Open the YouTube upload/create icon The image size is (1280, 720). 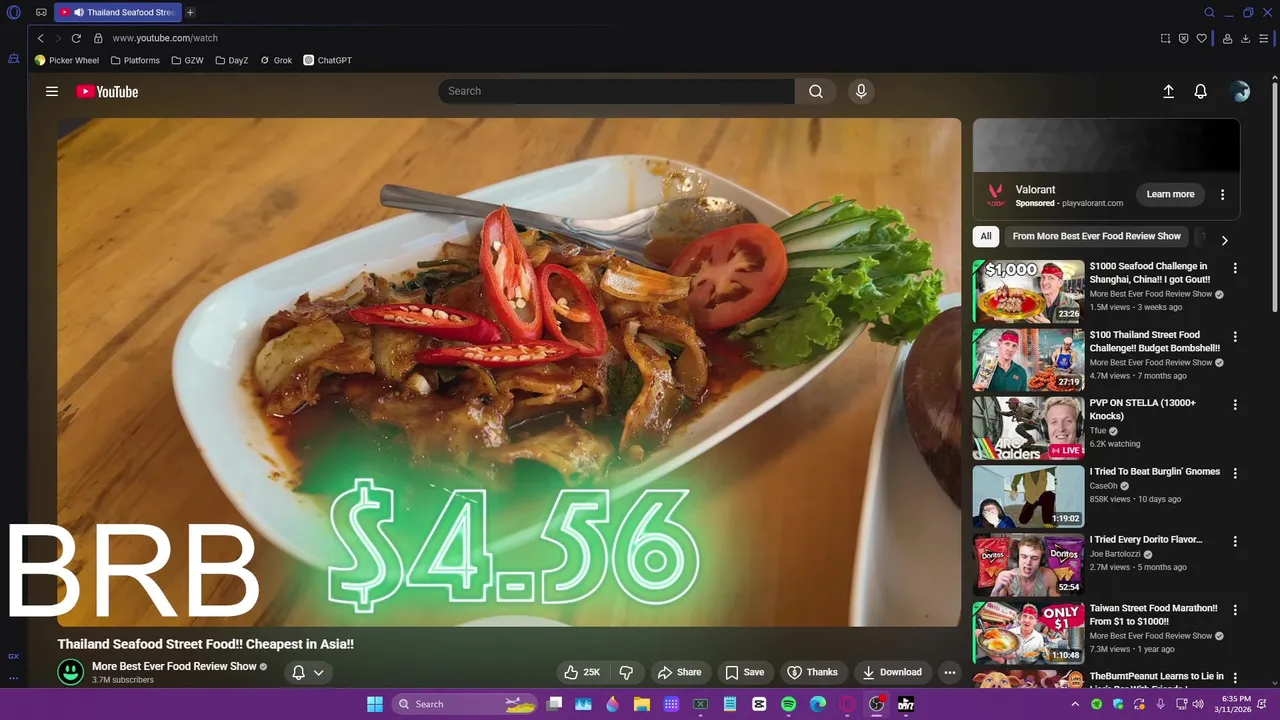click(1168, 91)
